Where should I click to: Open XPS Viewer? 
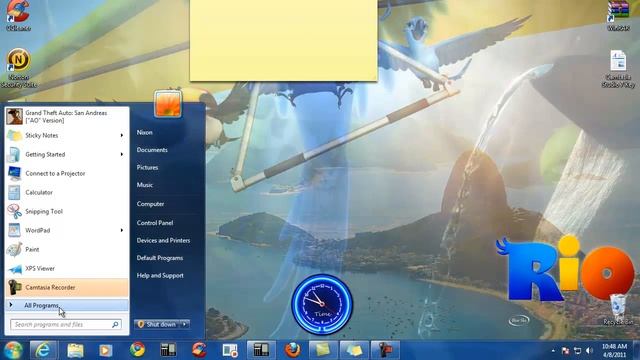point(67,268)
